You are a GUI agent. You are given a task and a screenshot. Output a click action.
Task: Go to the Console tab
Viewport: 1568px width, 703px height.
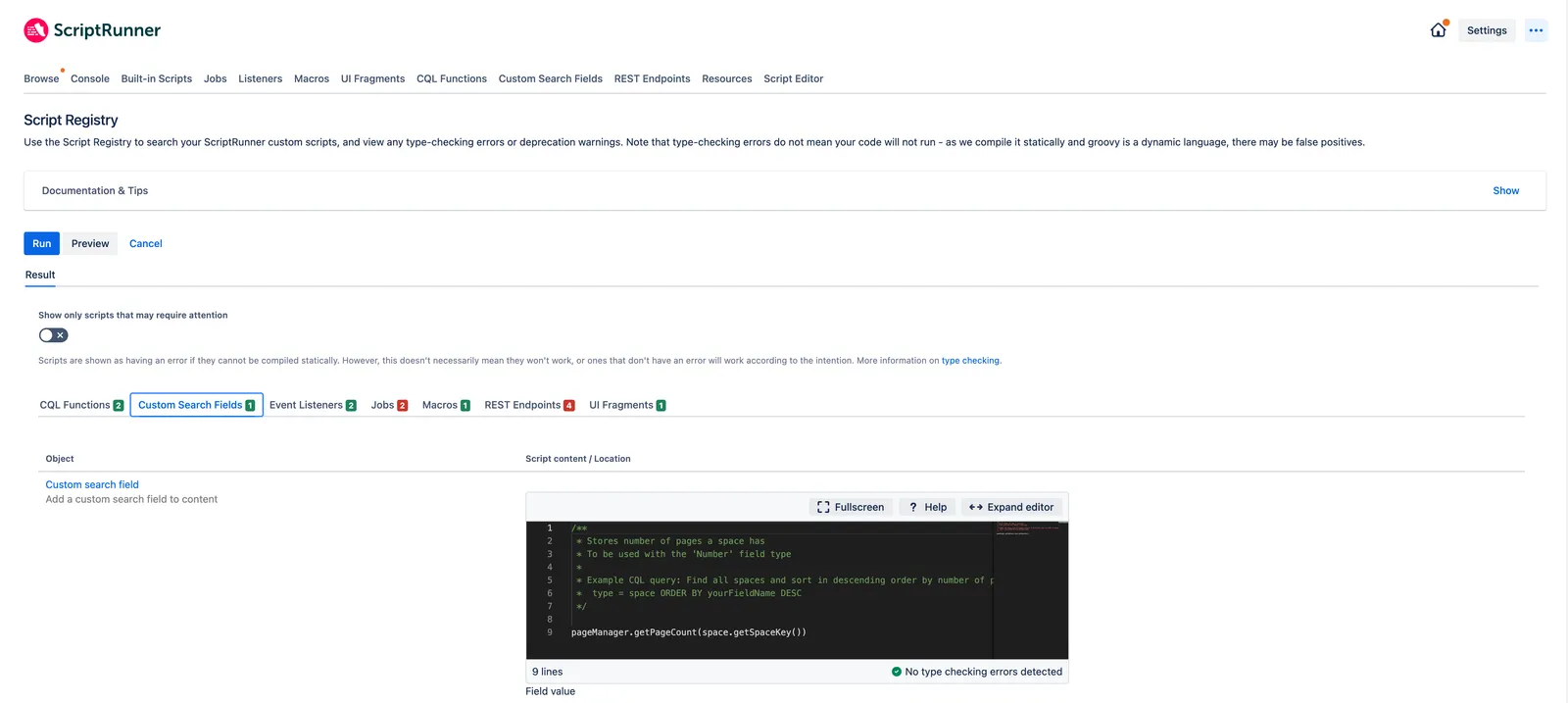click(x=90, y=78)
